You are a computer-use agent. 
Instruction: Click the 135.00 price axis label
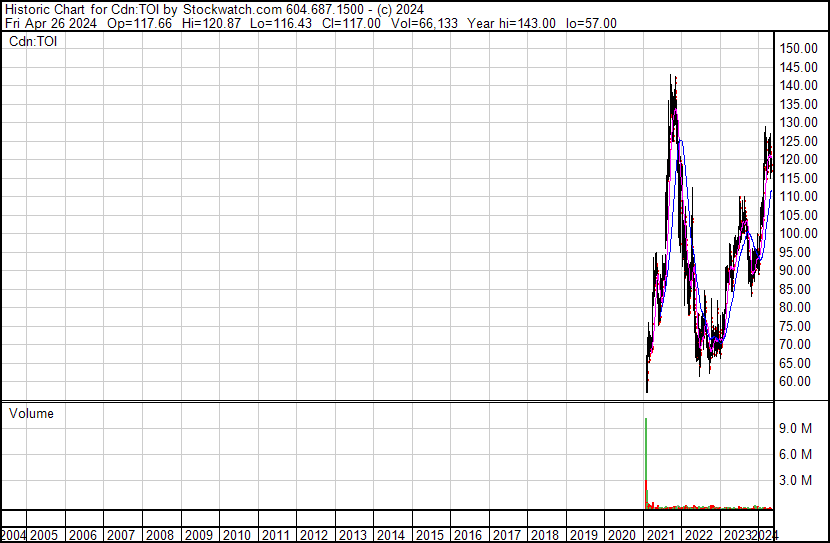[x=798, y=104]
